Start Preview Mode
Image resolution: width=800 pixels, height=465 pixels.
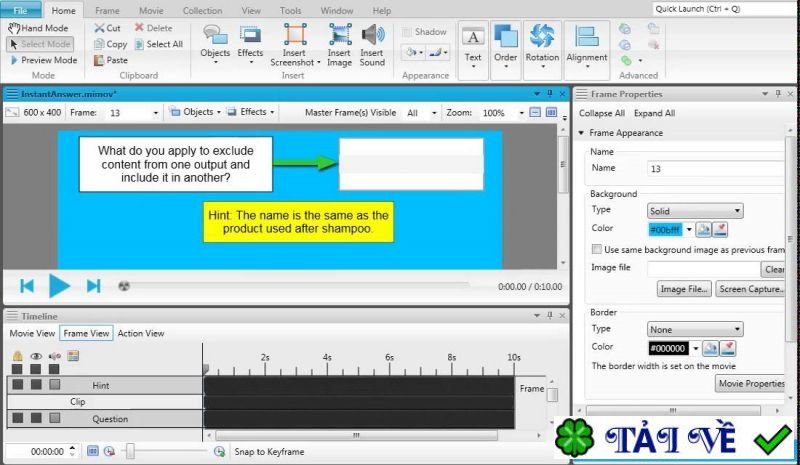click(x=43, y=60)
